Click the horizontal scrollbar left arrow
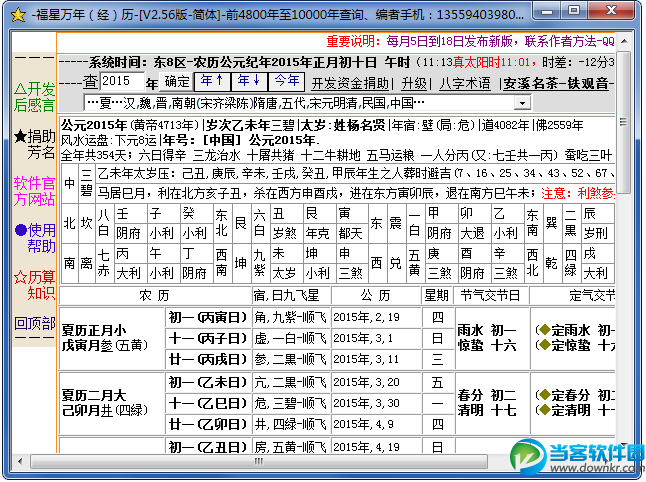The height and width of the screenshot is (482, 646). [x=20, y=461]
